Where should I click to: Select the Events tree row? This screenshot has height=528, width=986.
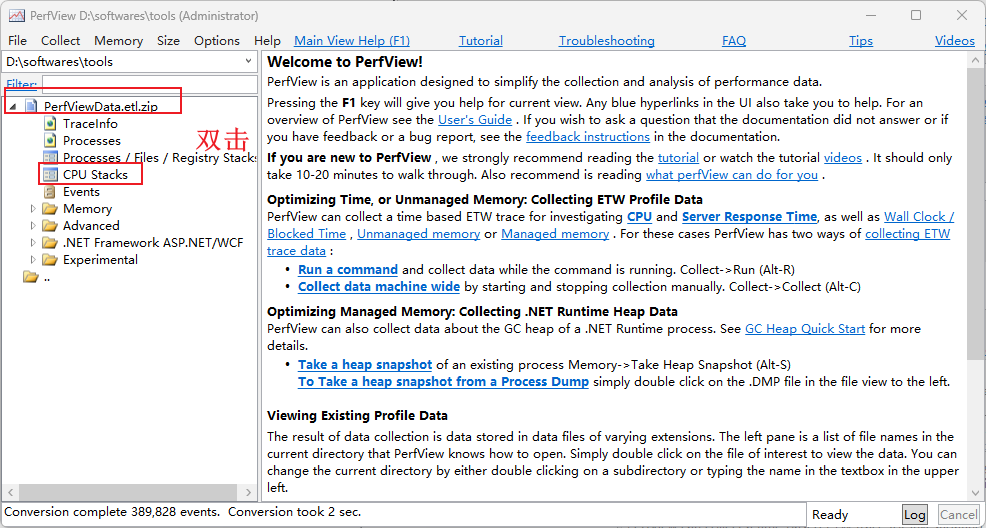click(x=81, y=192)
